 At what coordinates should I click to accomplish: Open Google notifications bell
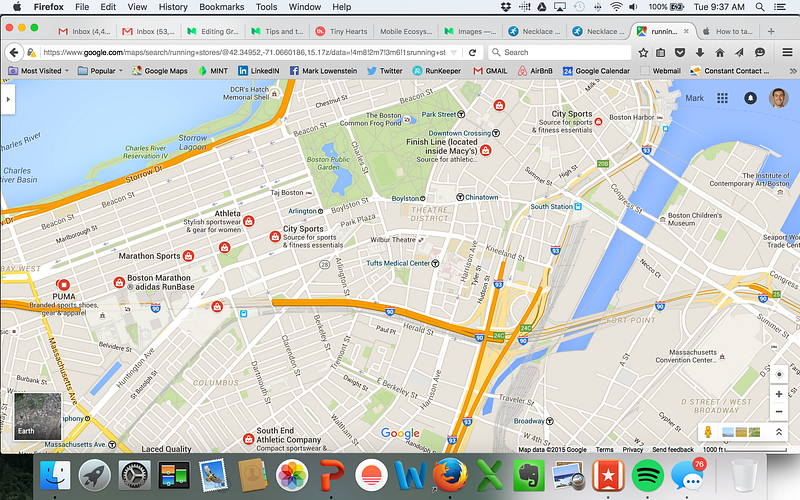click(x=751, y=98)
